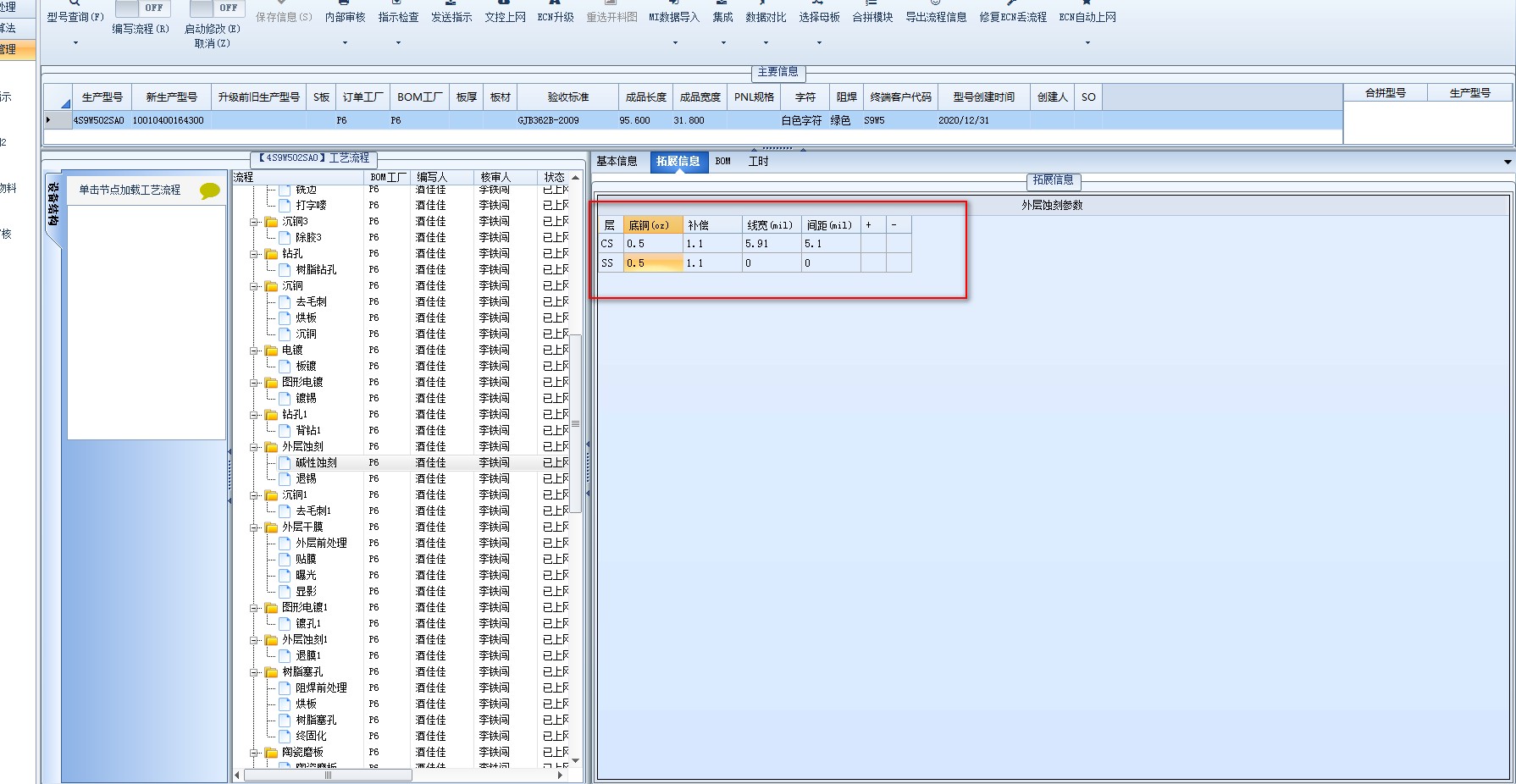1516x784 pixels.
Task: Select the 显影 tree item
Action: tap(306, 592)
